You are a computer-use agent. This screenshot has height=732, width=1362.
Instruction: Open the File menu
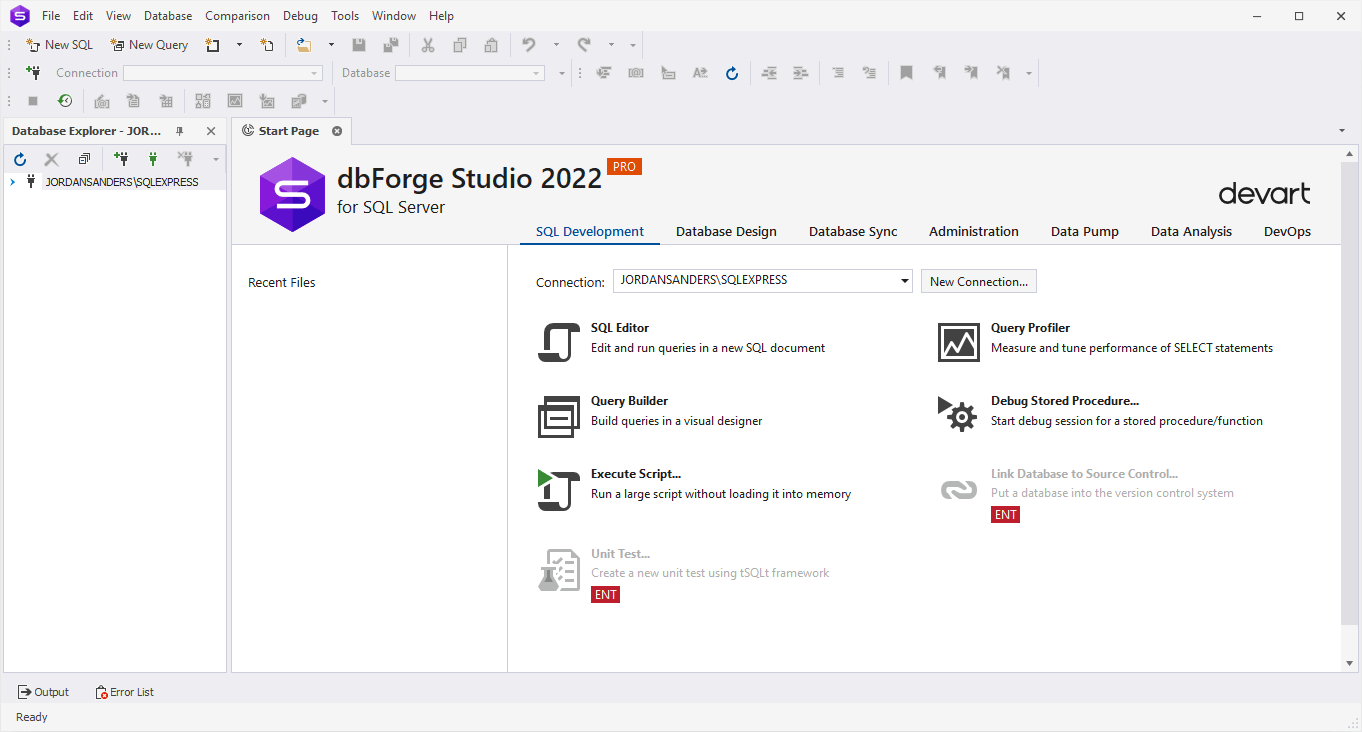click(x=51, y=16)
